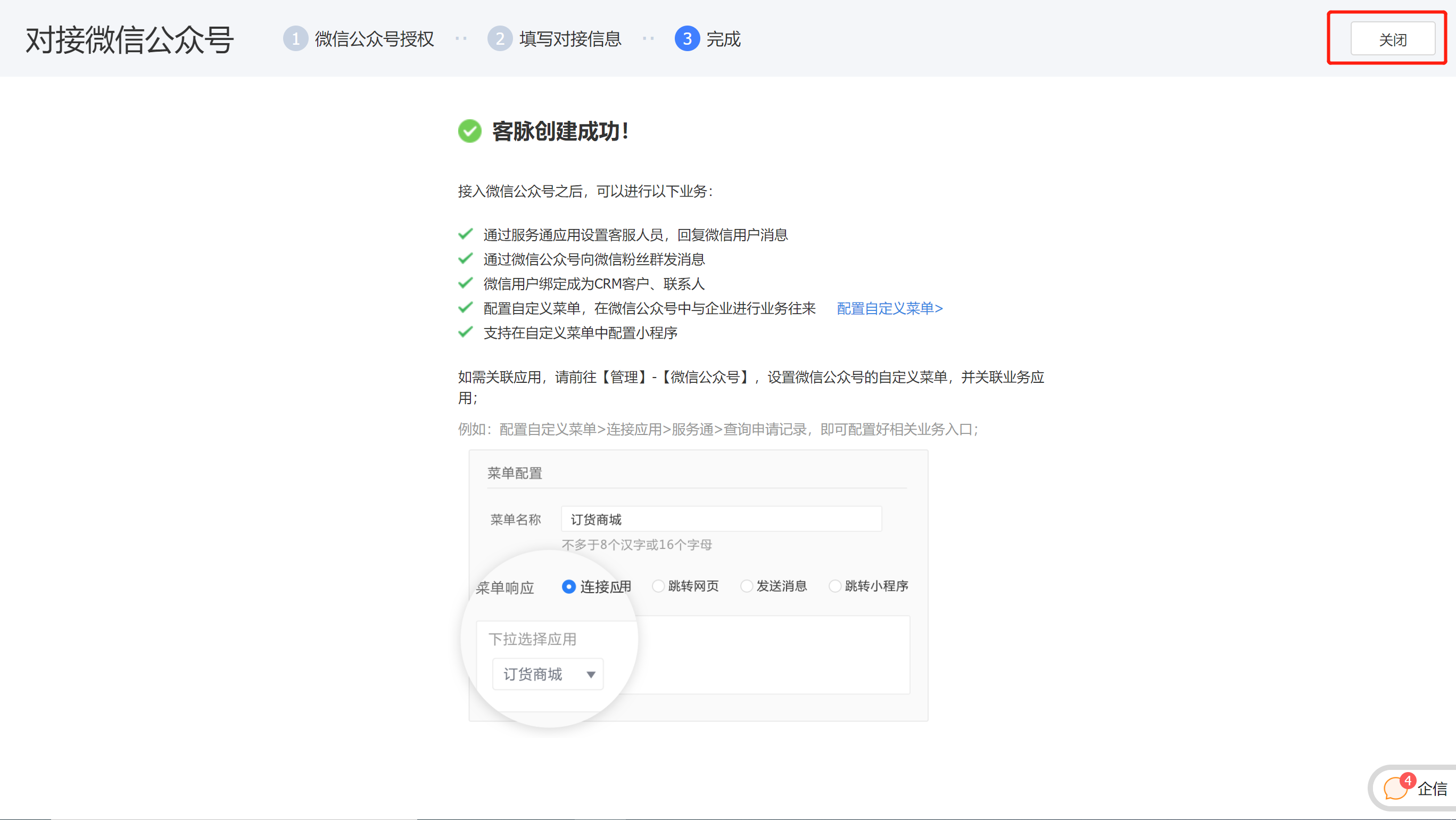Open the 配置自定义菜单> link
Image resolution: width=1456 pixels, height=820 pixels.
890,308
